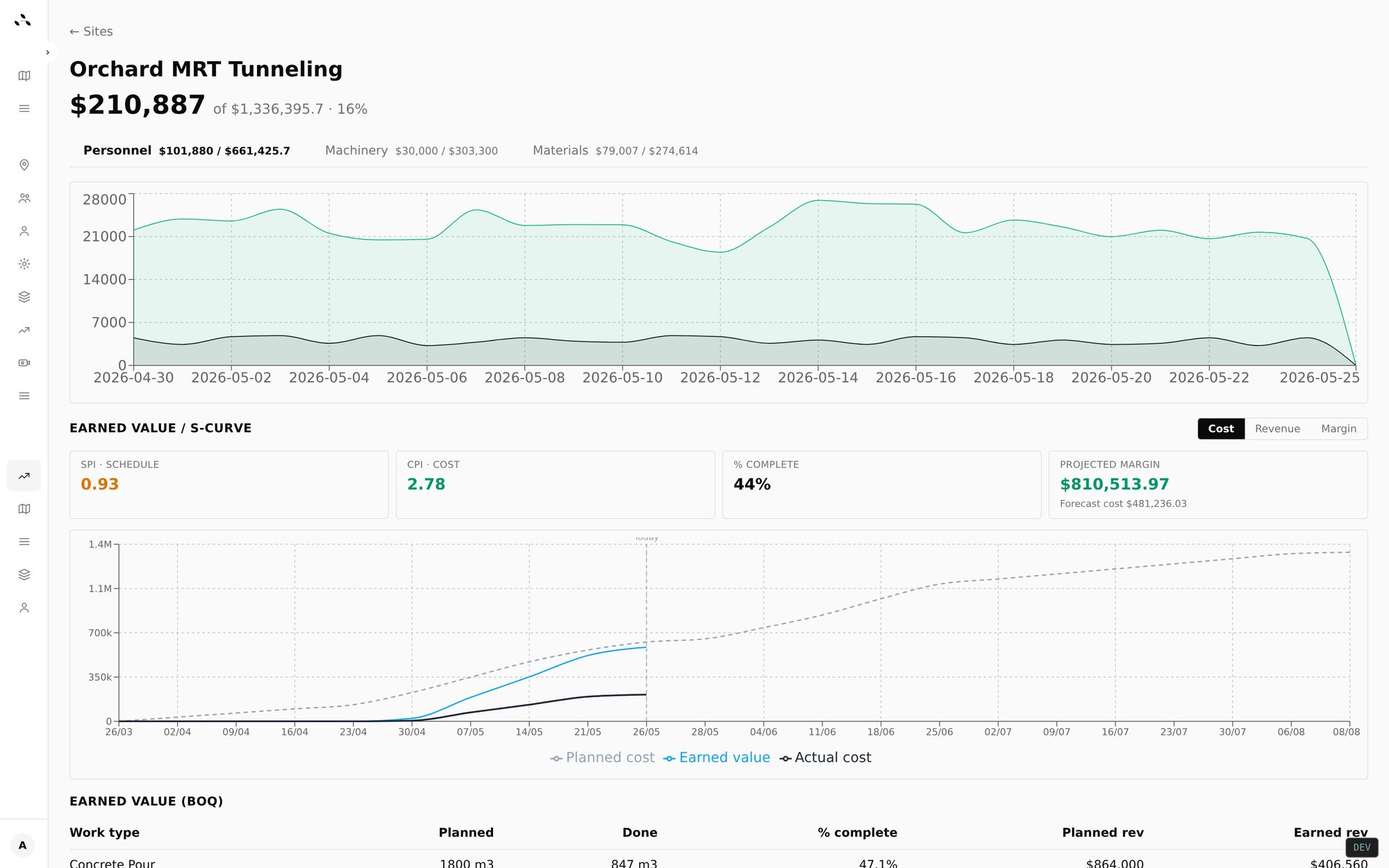This screenshot has width=1389, height=868.
Task: Click the unhighlighted trending-up sidebar icon
Action: (x=24, y=330)
